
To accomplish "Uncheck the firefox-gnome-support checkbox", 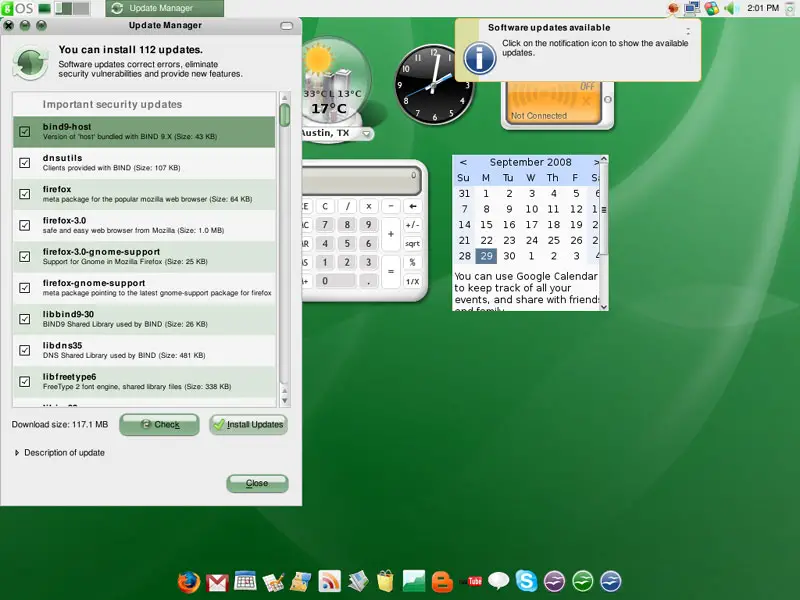I will 24,288.
